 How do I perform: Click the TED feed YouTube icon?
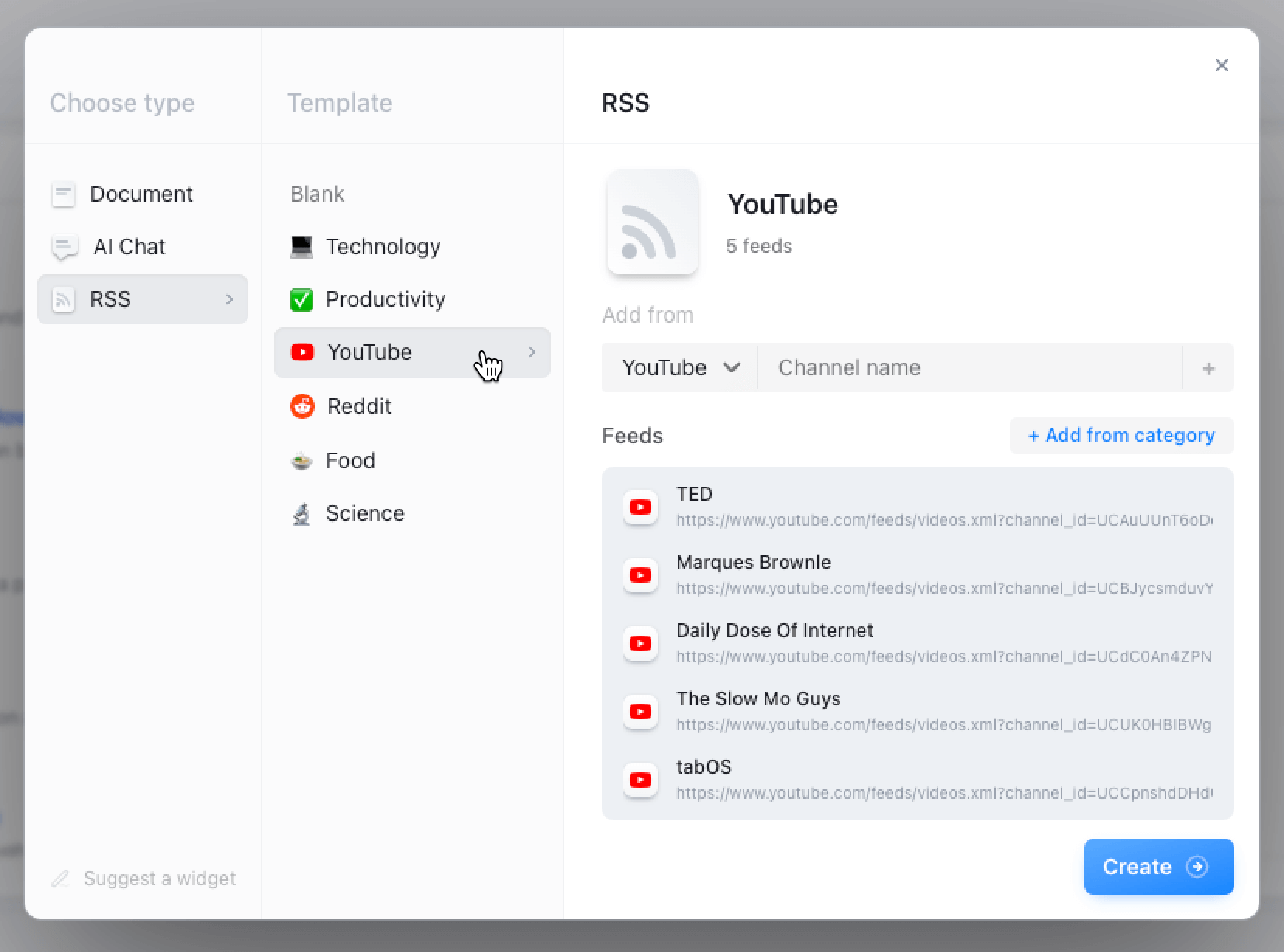tap(640, 507)
